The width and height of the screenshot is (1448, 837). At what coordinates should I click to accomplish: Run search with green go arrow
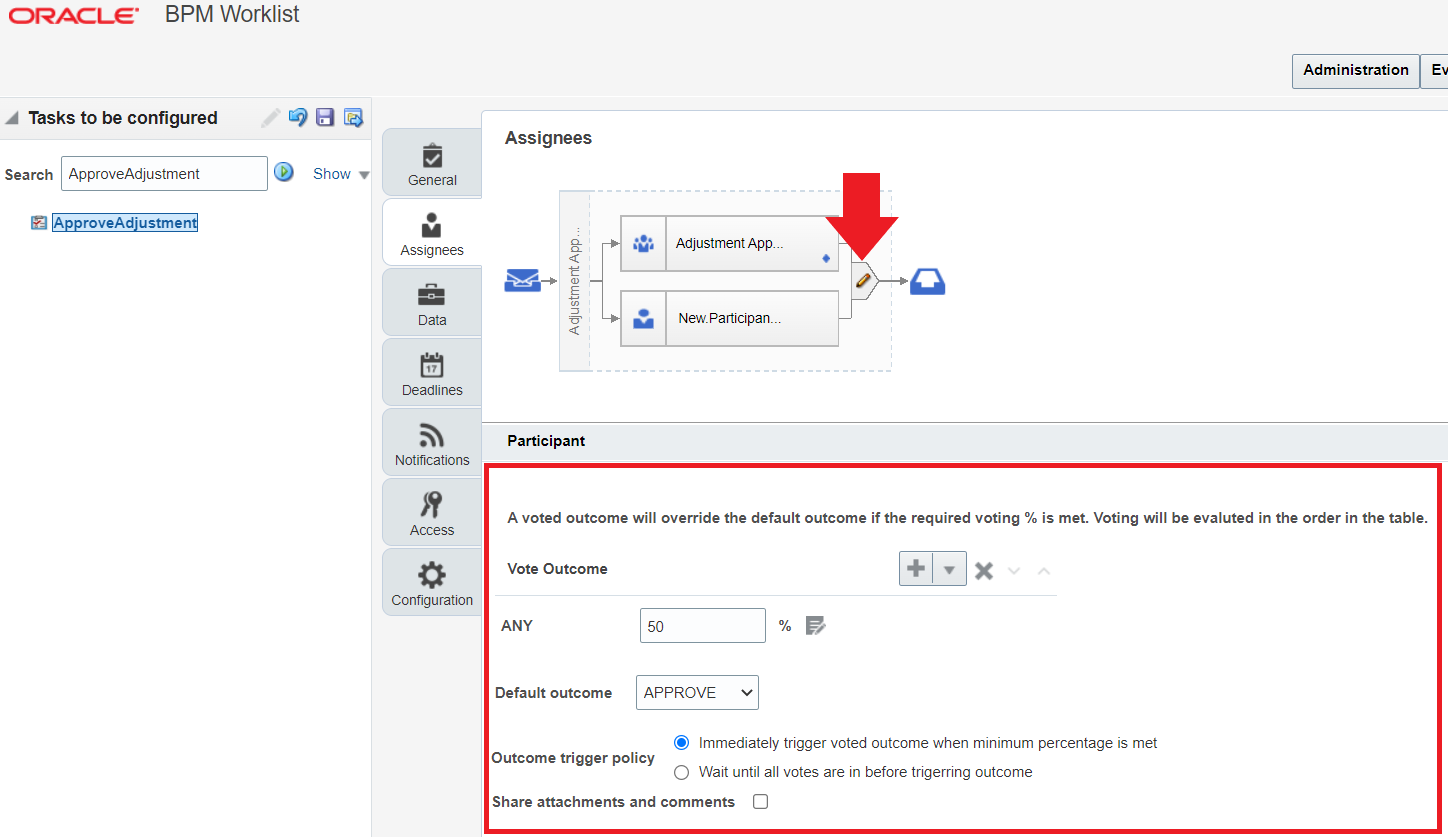pyautogui.click(x=284, y=172)
